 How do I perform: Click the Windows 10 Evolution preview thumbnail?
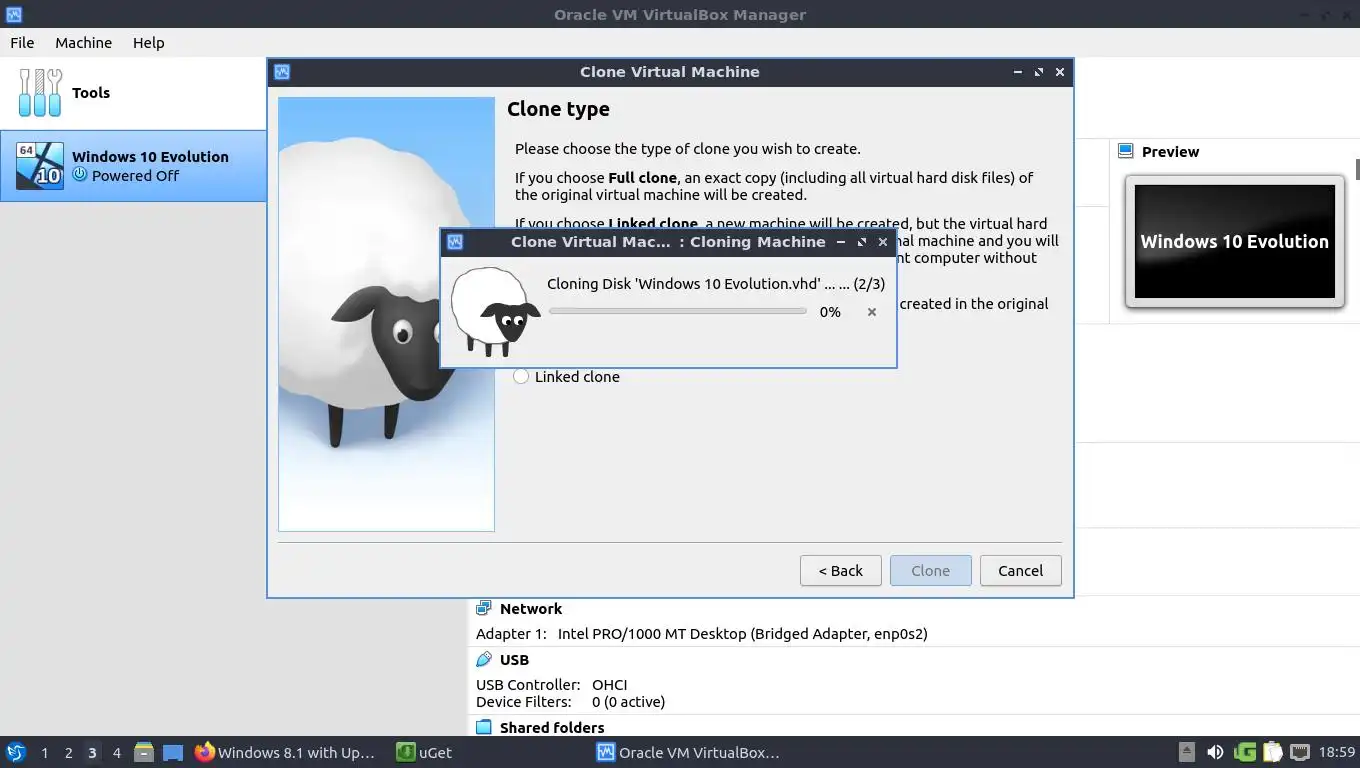click(x=1234, y=241)
